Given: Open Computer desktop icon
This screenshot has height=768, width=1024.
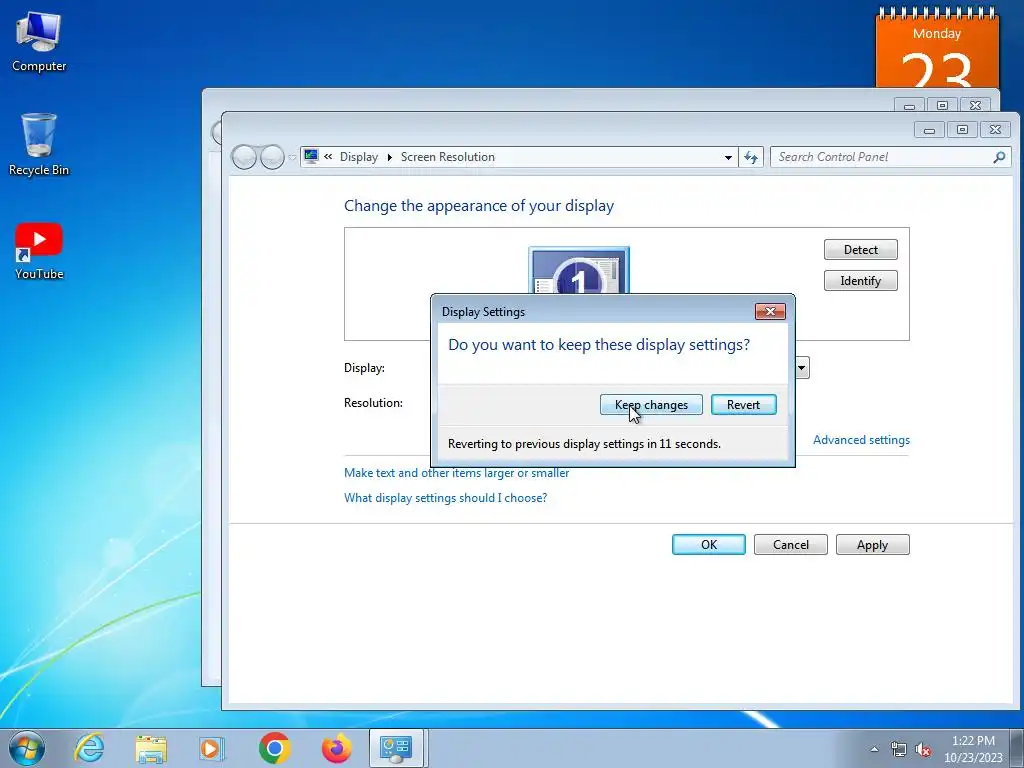Looking at the screenshot, I should pyautogui.click(x=39, y=42).
